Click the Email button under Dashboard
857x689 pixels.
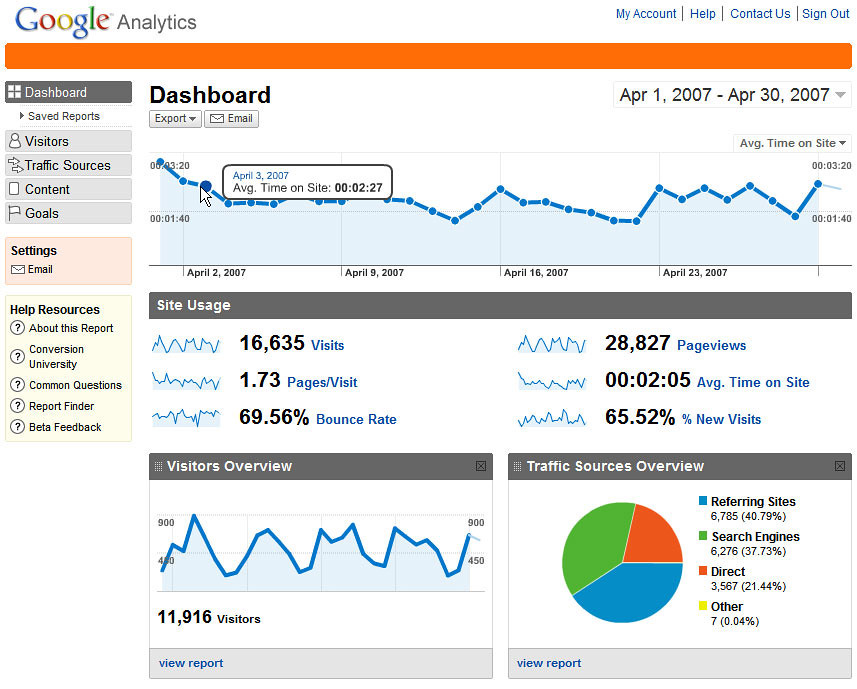pos(231,118)
